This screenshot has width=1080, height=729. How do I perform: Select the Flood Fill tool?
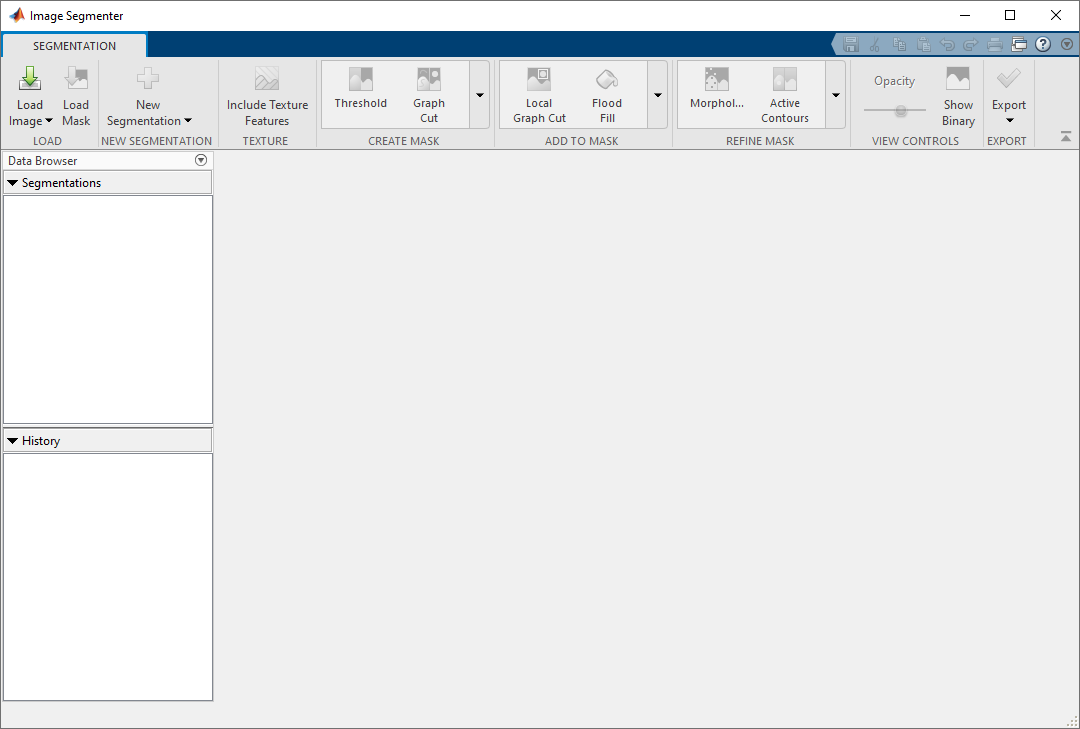607,94
